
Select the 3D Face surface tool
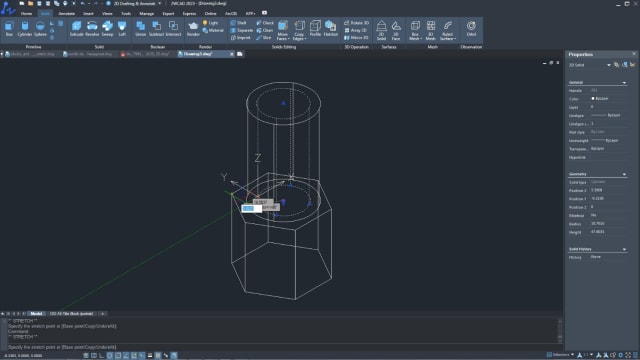click(x=396, y=30)
